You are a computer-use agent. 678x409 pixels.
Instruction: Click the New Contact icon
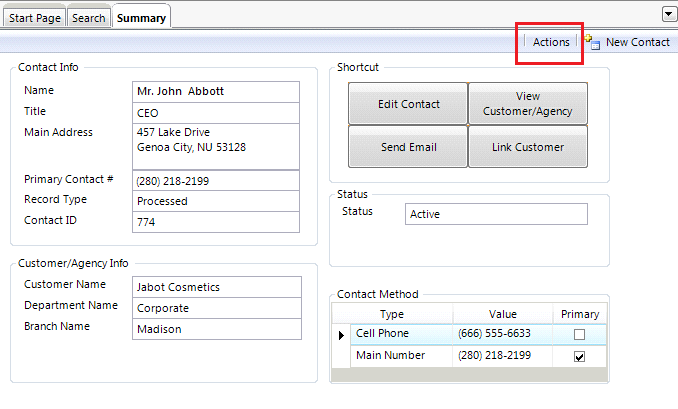[x=592, y=42]
